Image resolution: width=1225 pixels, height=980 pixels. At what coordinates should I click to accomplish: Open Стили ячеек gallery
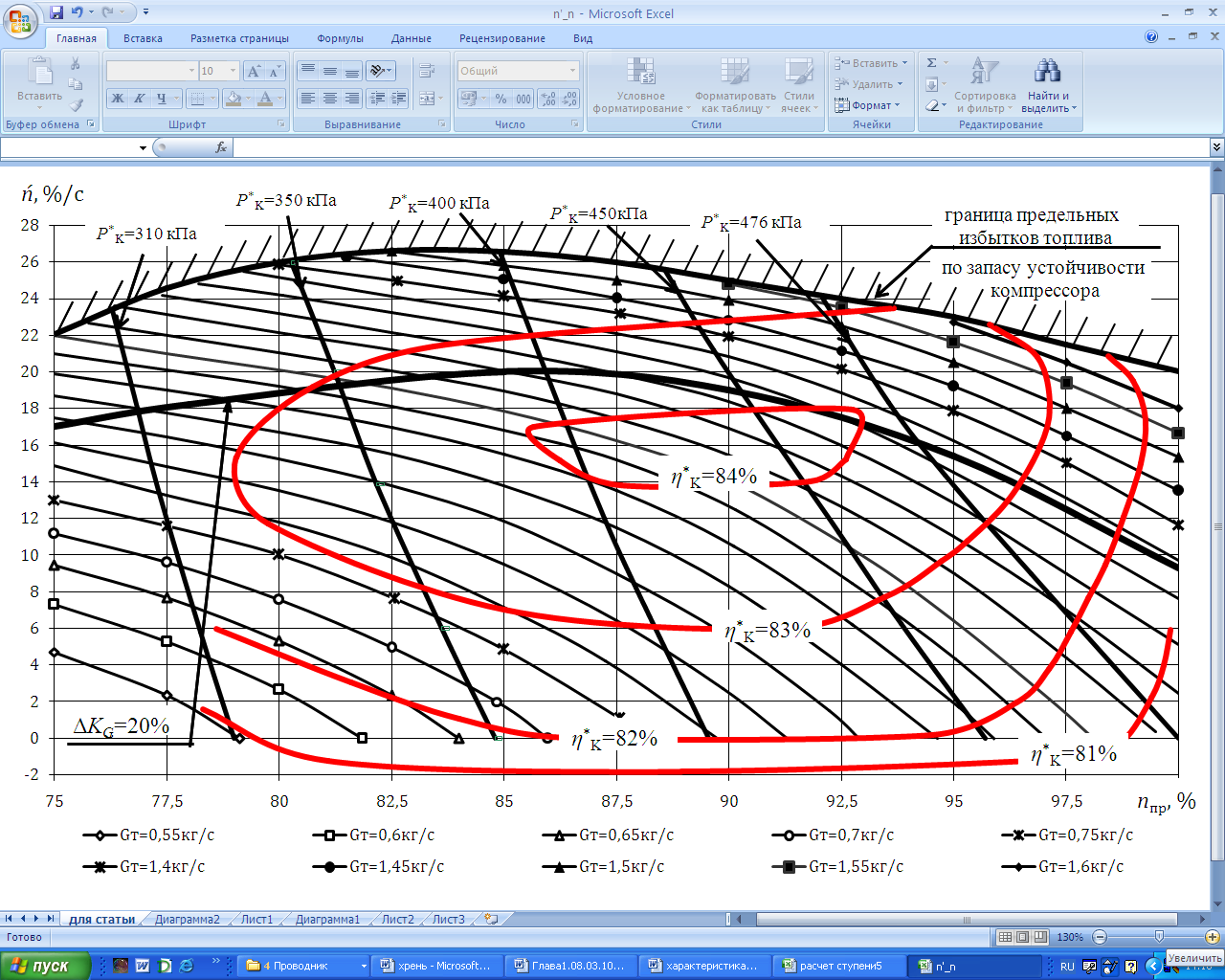click(x=798, y=85)
